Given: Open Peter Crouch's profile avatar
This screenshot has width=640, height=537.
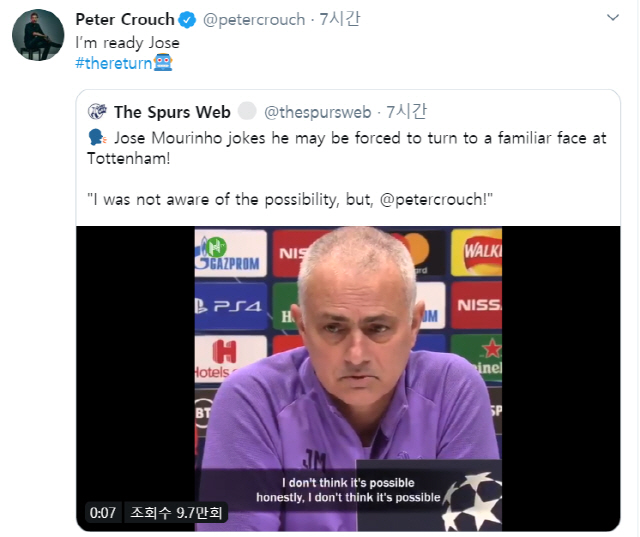Looking at the screenshot, I should click(x=38, y=35).
